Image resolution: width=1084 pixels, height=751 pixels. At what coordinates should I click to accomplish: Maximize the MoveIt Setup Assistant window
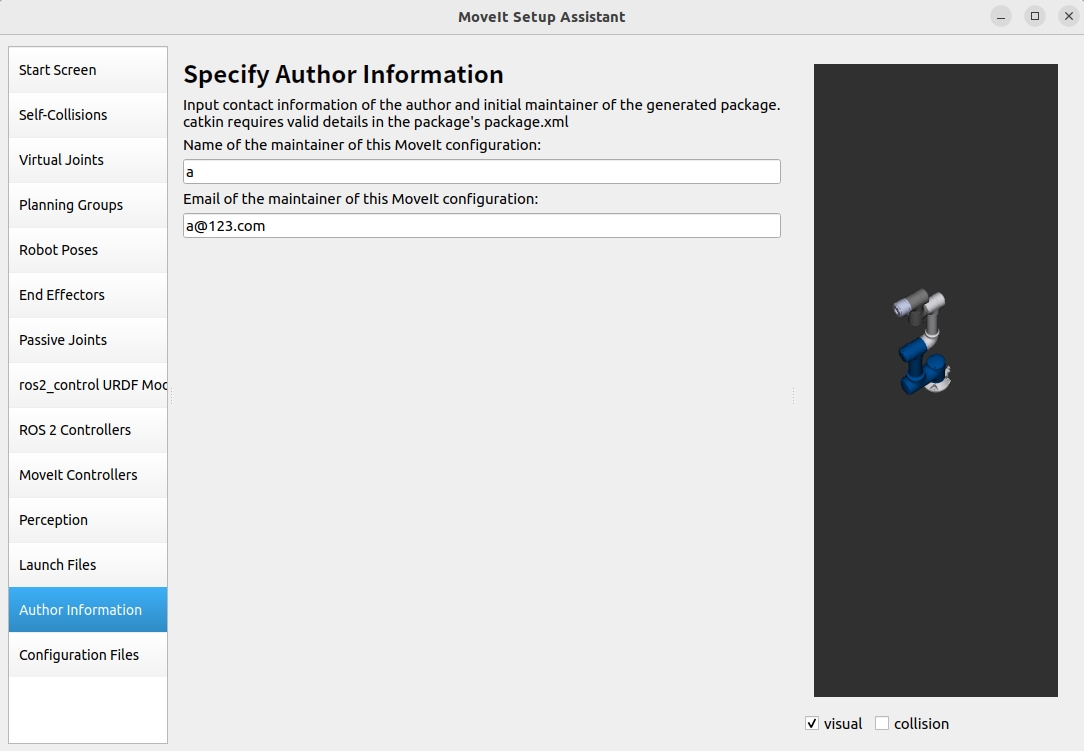tap(1035, 17)
